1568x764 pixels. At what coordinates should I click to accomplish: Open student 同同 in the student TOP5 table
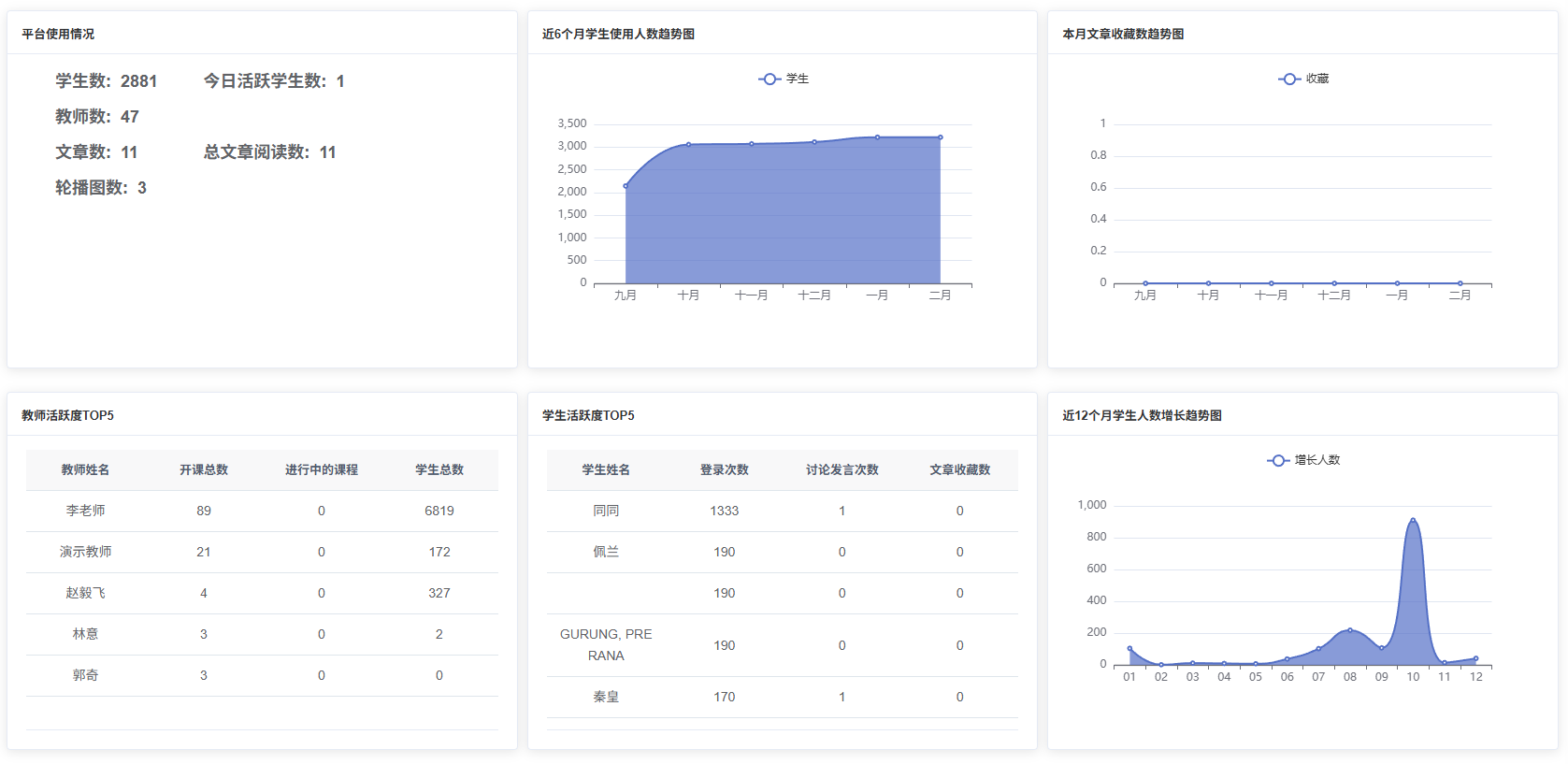[606, 511]
